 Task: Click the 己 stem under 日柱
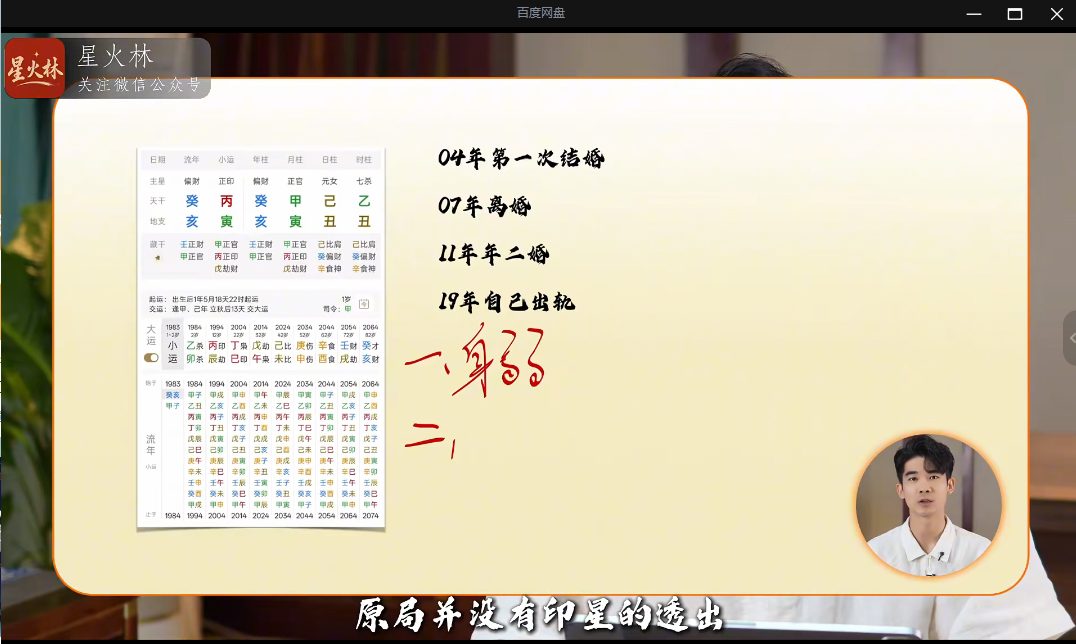(329, 201)
